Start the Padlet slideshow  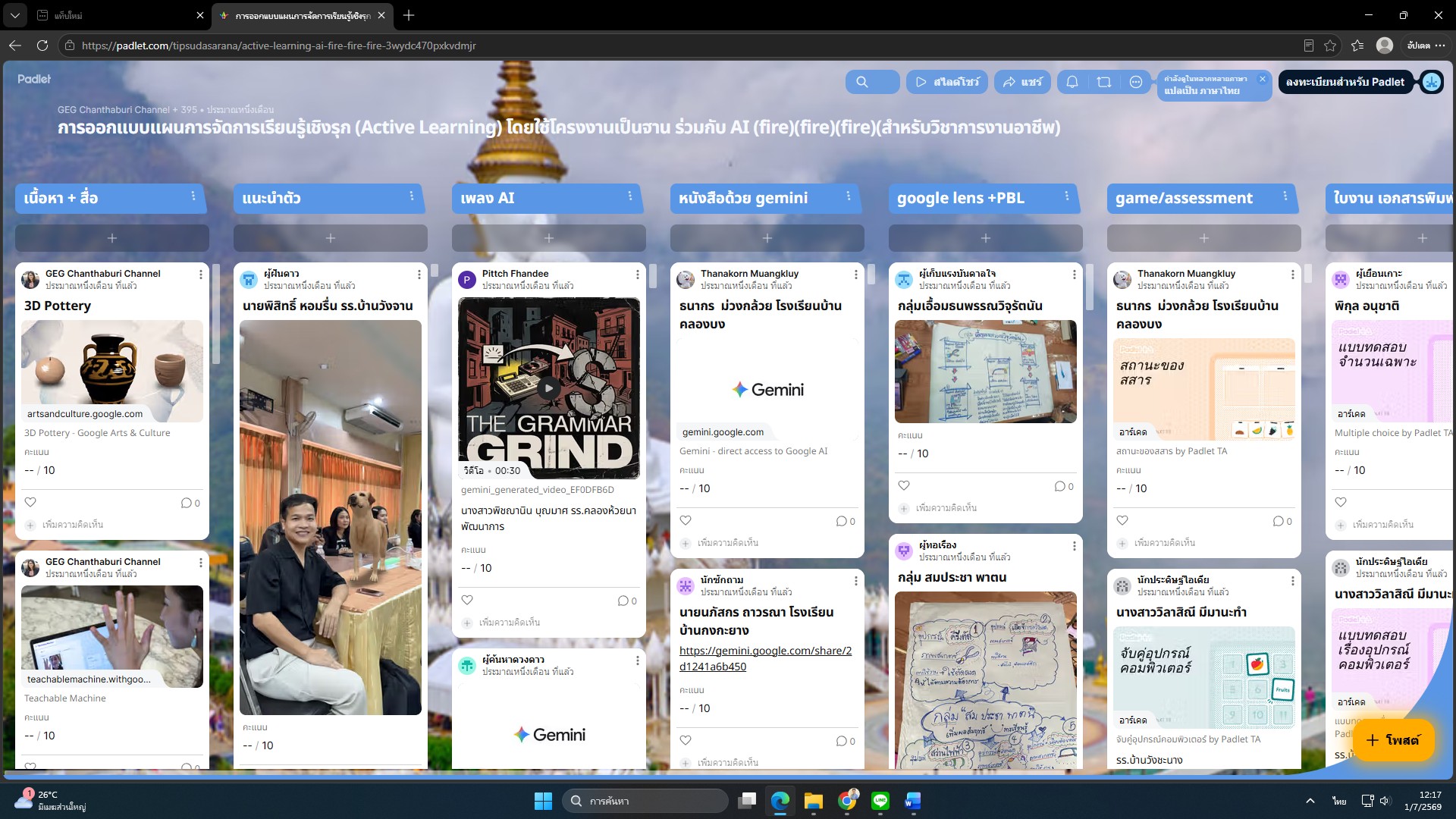pyautogui.click(x=946, y=82)
